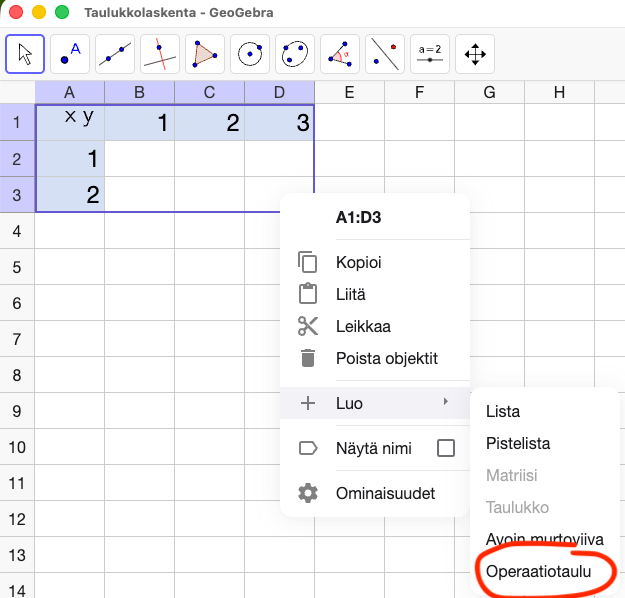
Task: Activate the Circle with center tool
Action: (250, 54)
